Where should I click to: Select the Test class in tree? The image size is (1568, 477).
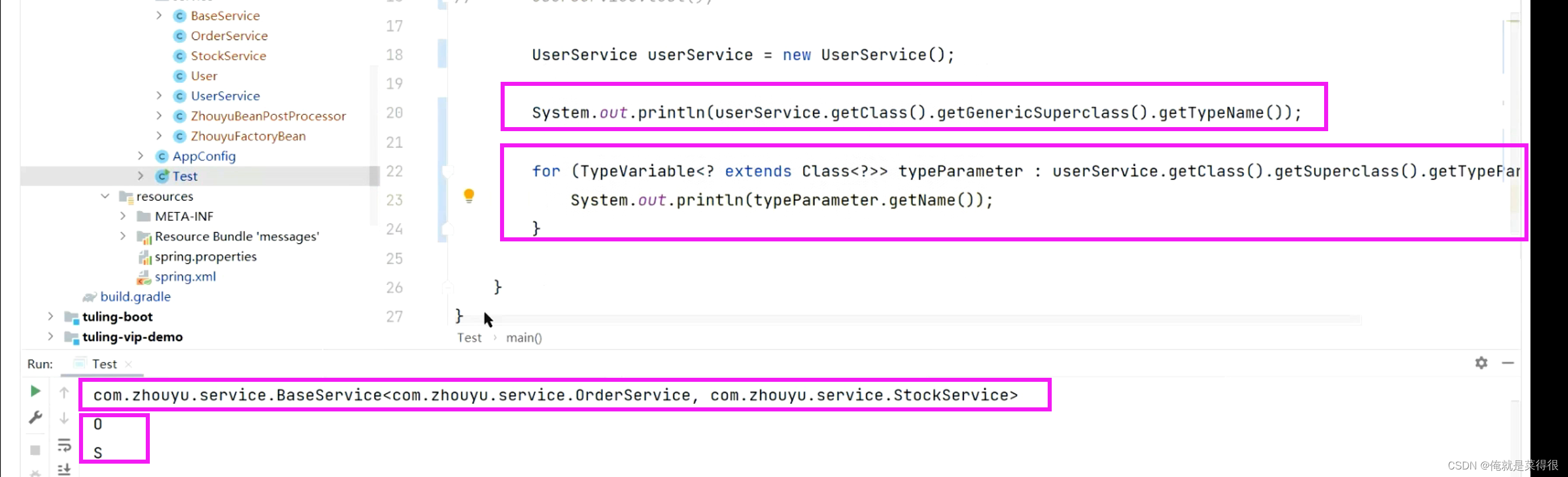click(x=185, y=176)
